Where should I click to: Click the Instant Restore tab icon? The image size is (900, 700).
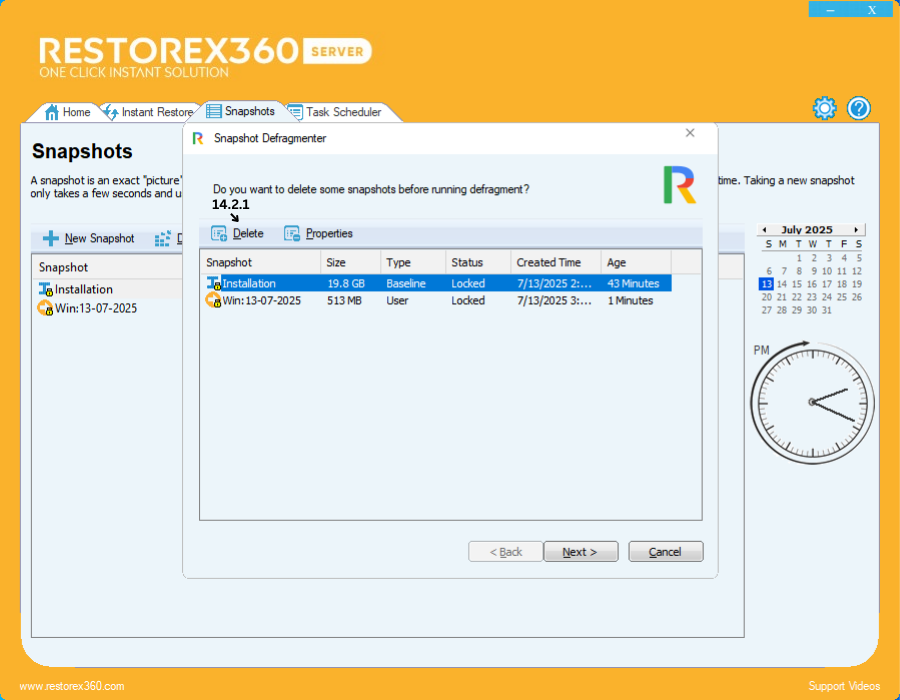[111, 112]
